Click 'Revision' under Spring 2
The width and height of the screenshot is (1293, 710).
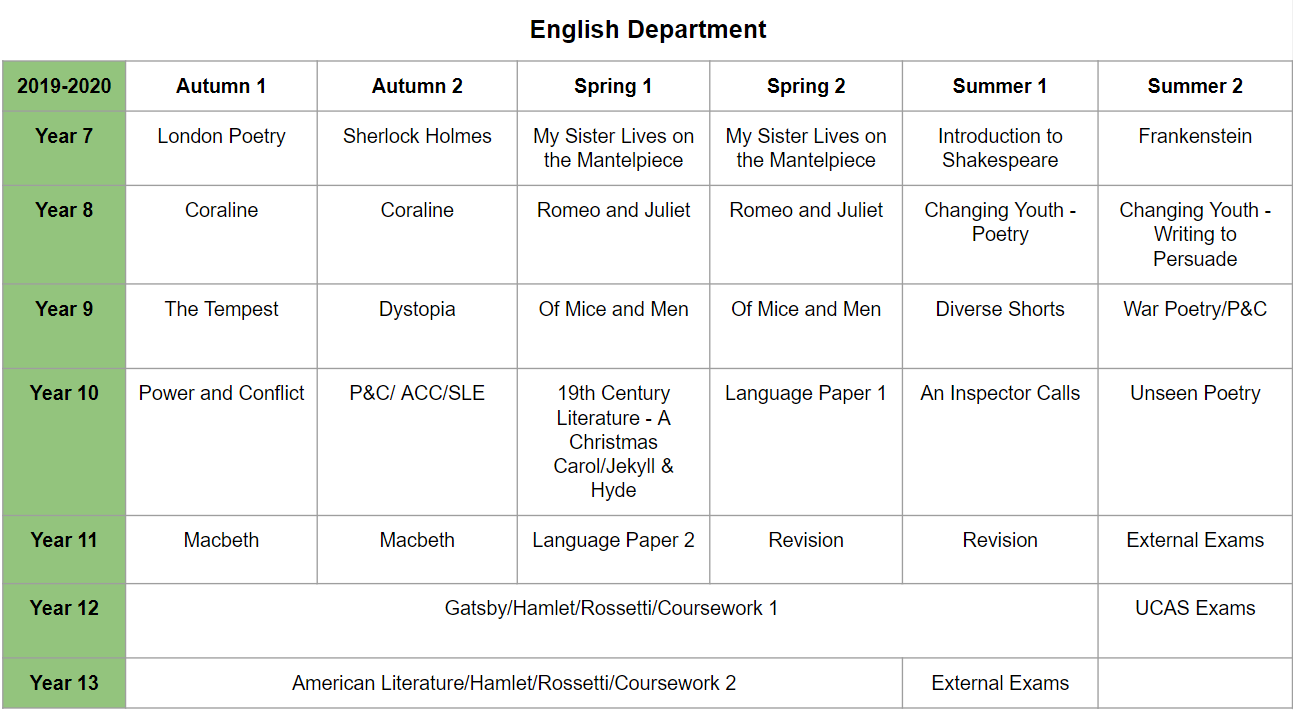806,549
